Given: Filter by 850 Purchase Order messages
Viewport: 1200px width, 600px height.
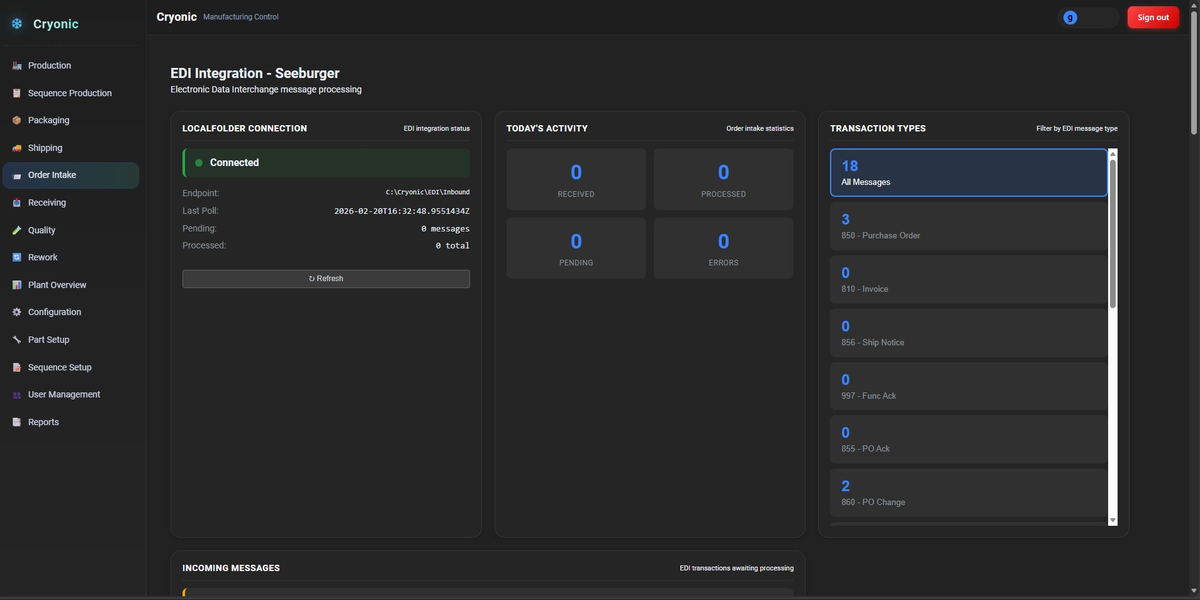Looking at the screenshot, I should pyautogui.click(x=967, y=226).
